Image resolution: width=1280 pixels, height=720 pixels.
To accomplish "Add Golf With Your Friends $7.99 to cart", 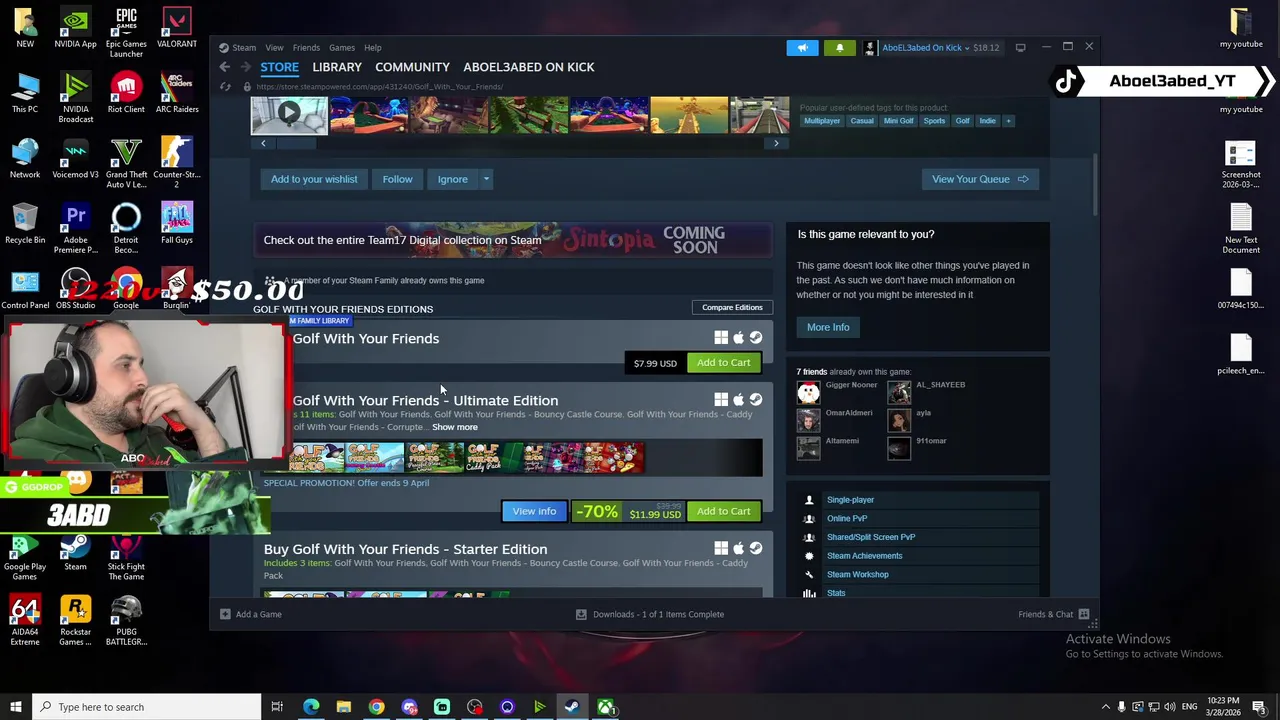I will (x=724, y=362).
